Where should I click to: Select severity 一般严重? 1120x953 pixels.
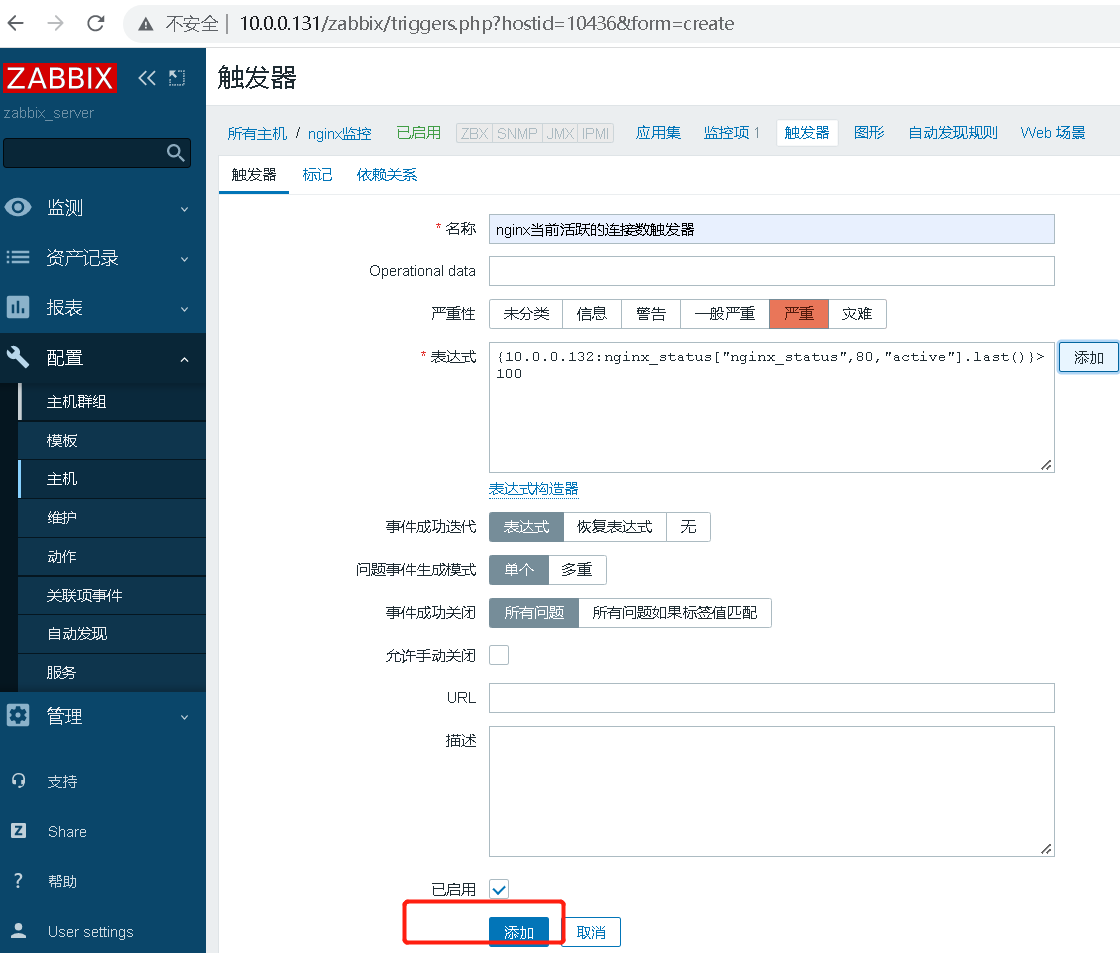tap(725, 314)
